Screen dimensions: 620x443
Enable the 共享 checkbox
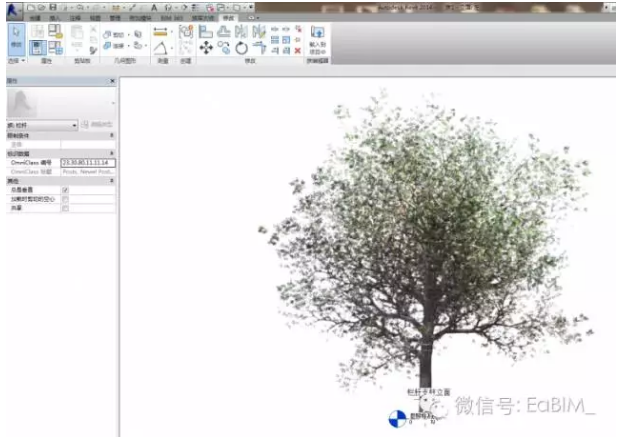coord(66,208)
